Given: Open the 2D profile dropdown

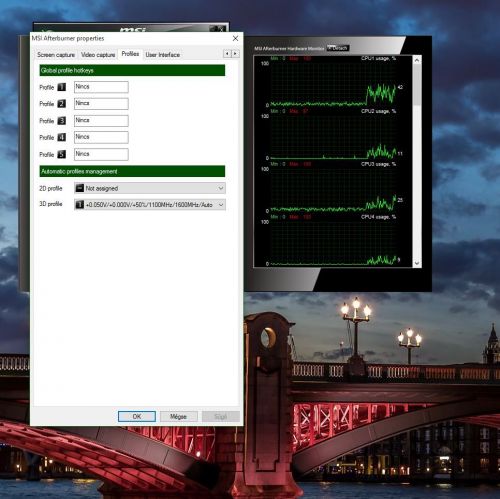Looking at the screenshot, I should [x=150, y=188].
